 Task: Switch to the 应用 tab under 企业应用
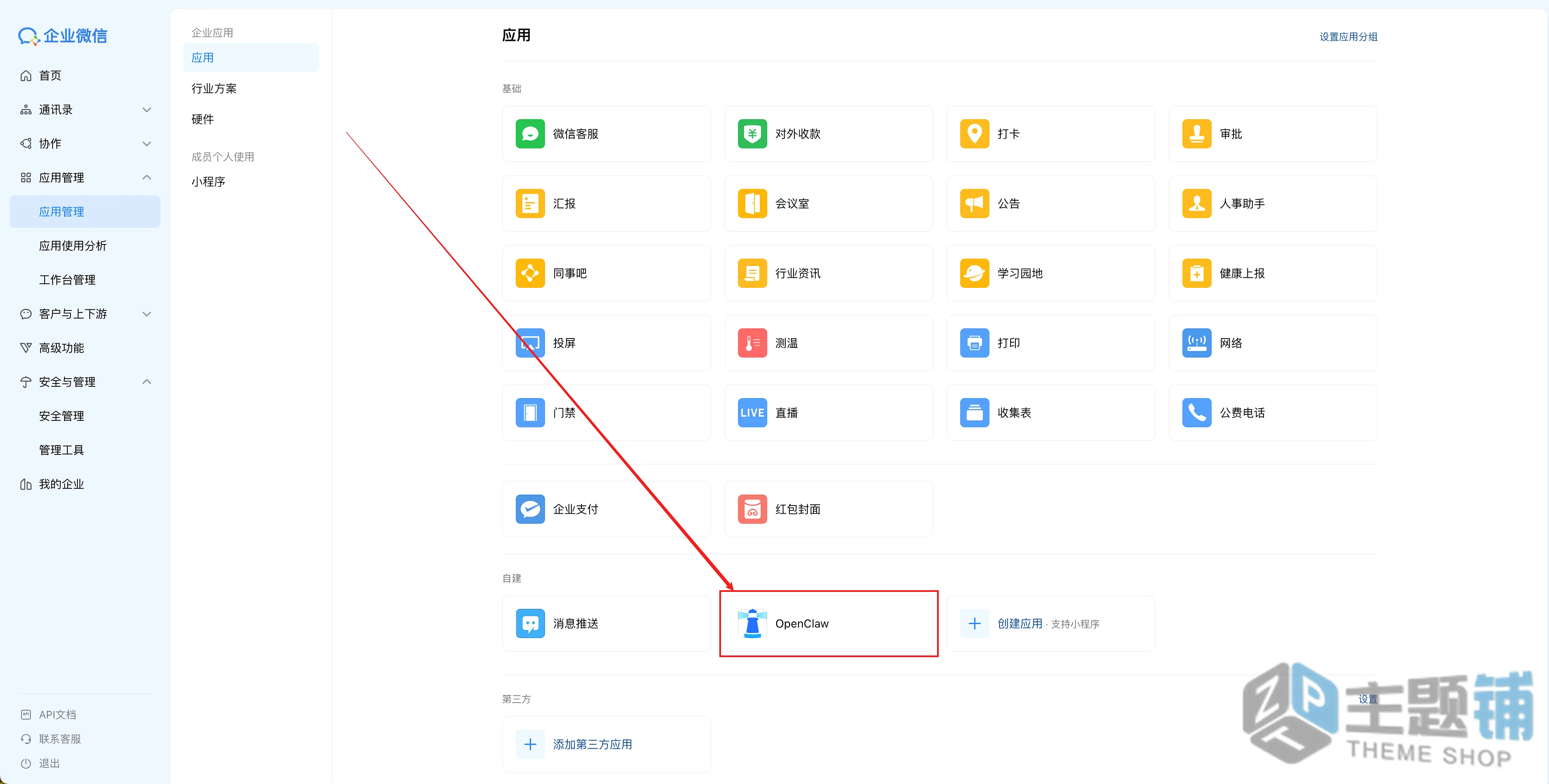(251, 58)
